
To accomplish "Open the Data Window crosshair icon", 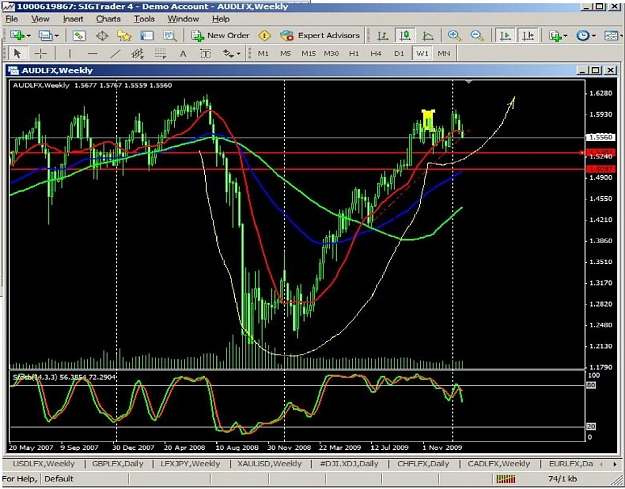I will 102,35.
